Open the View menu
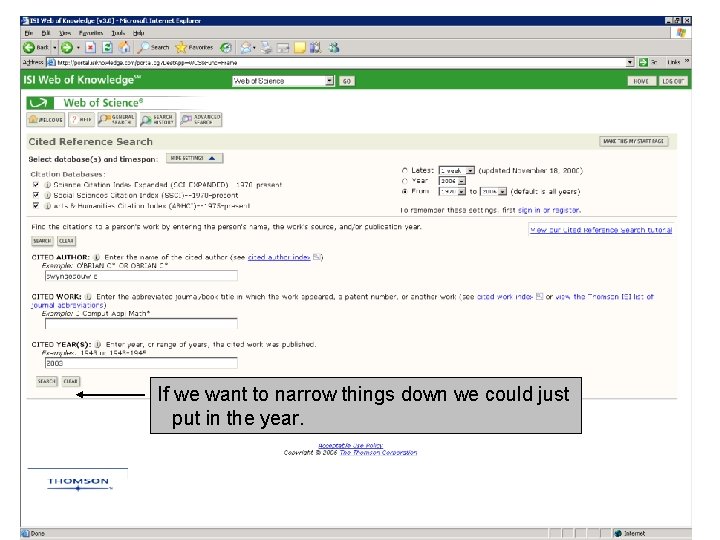This screenshot has width=720, height=540. click(x=65, y=33)
